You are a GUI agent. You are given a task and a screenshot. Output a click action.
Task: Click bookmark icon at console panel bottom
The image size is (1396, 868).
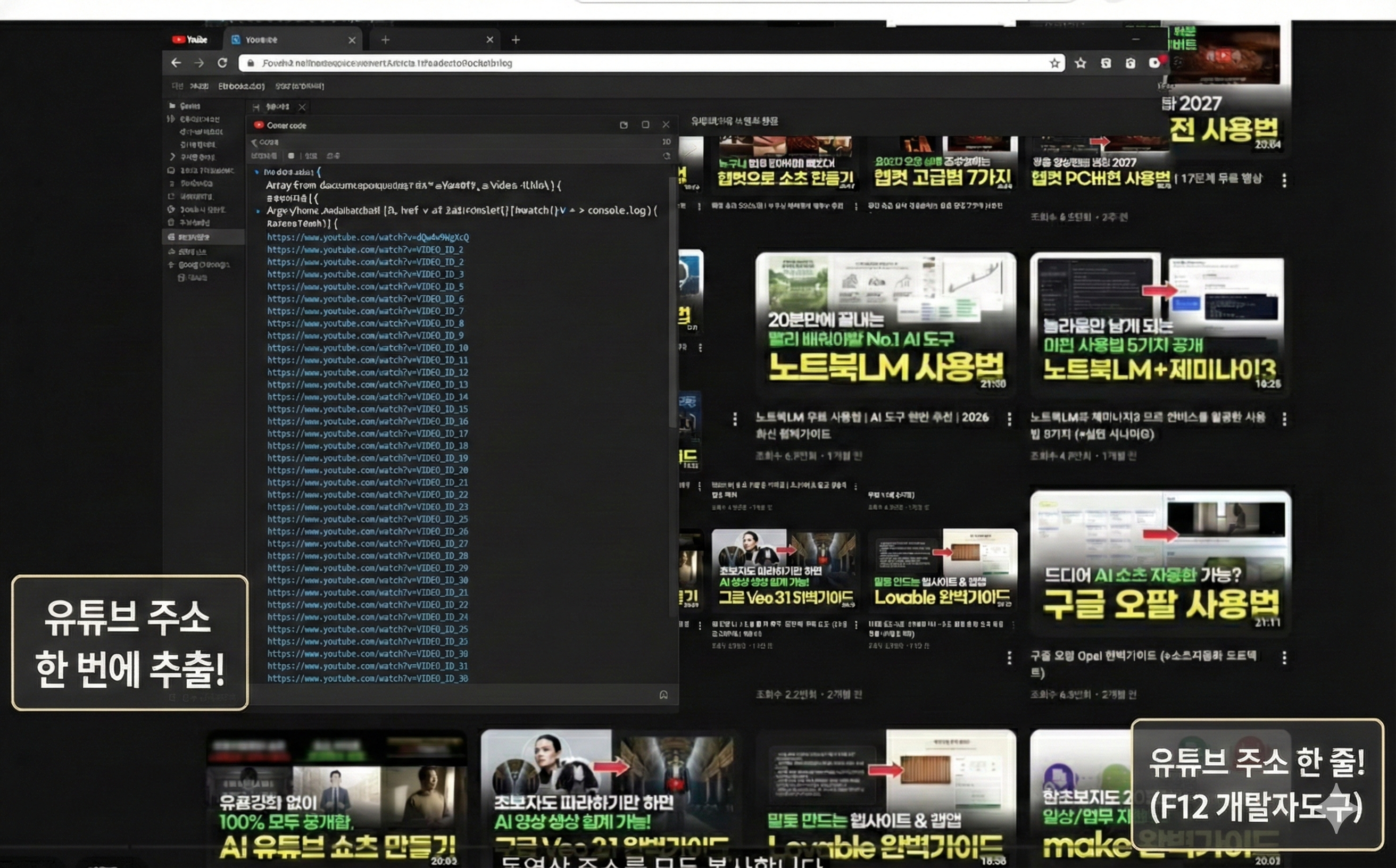tap(663, 695)
